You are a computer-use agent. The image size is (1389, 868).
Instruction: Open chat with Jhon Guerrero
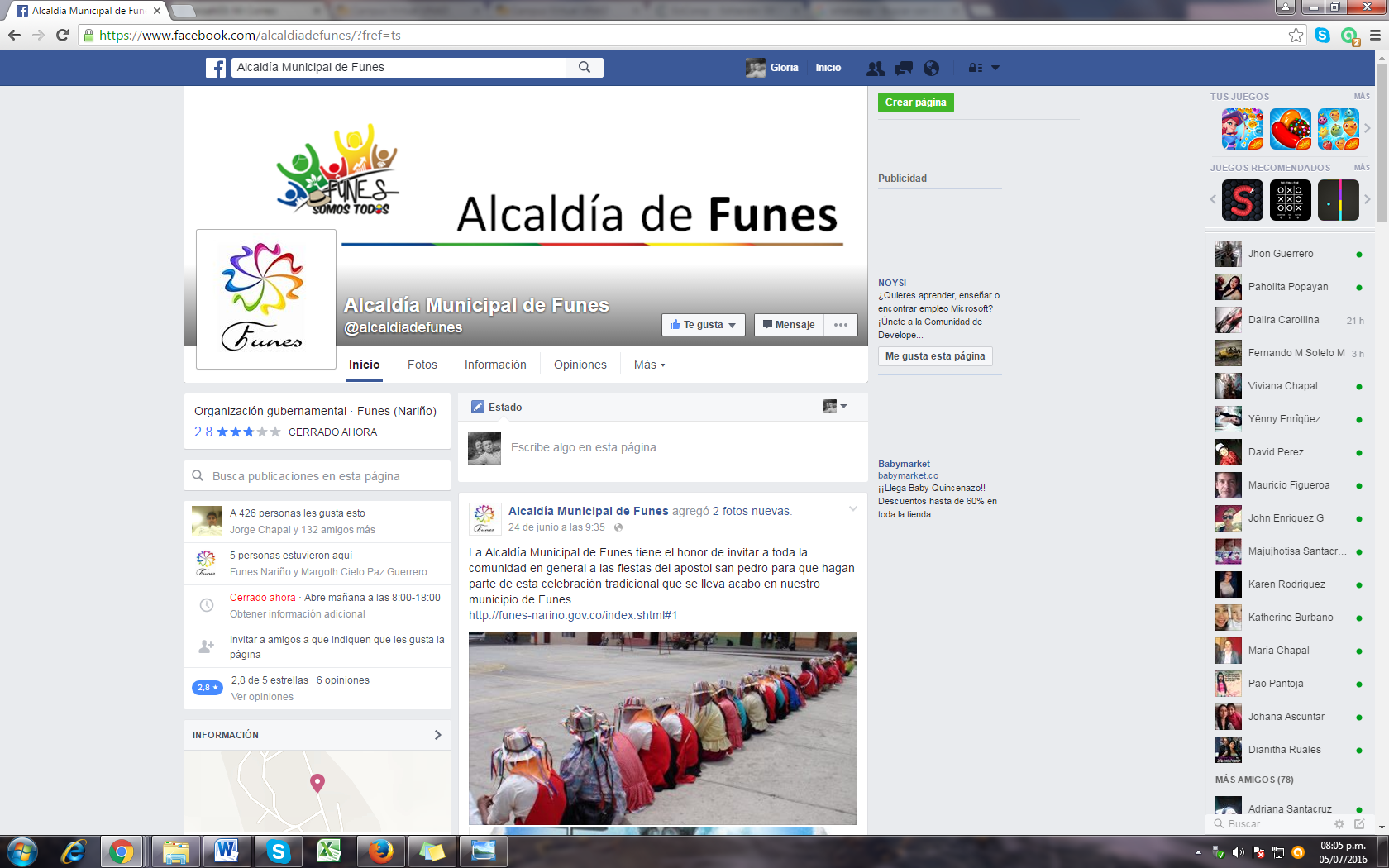1288,254
